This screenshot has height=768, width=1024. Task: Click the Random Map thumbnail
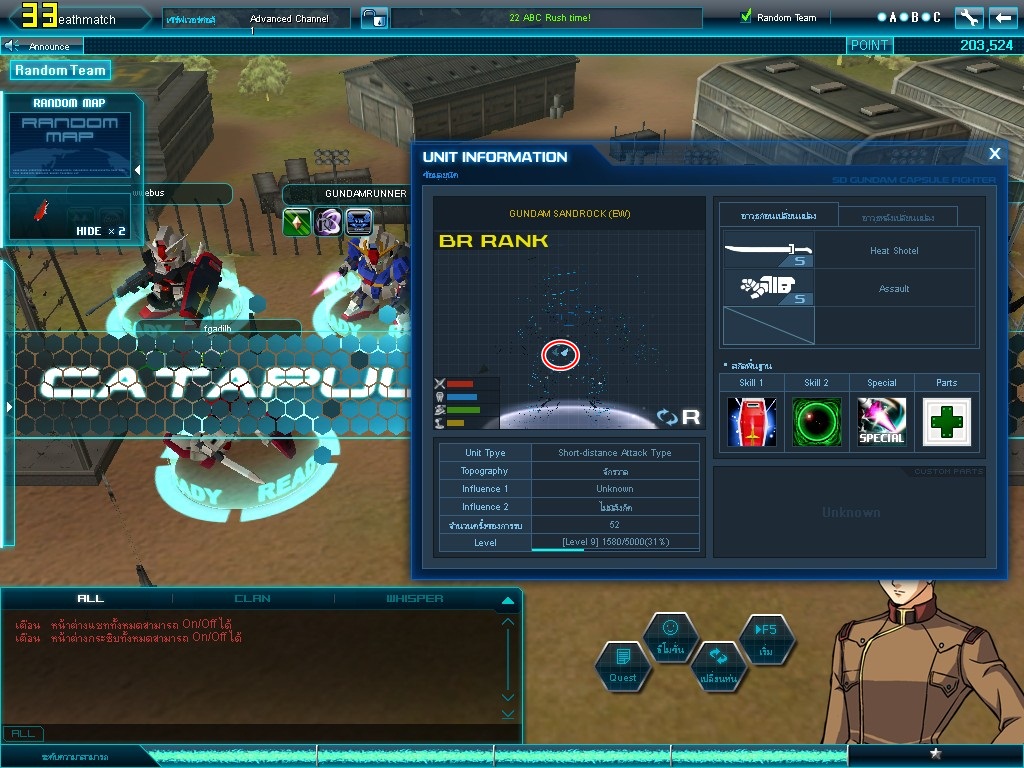[70, 145]
